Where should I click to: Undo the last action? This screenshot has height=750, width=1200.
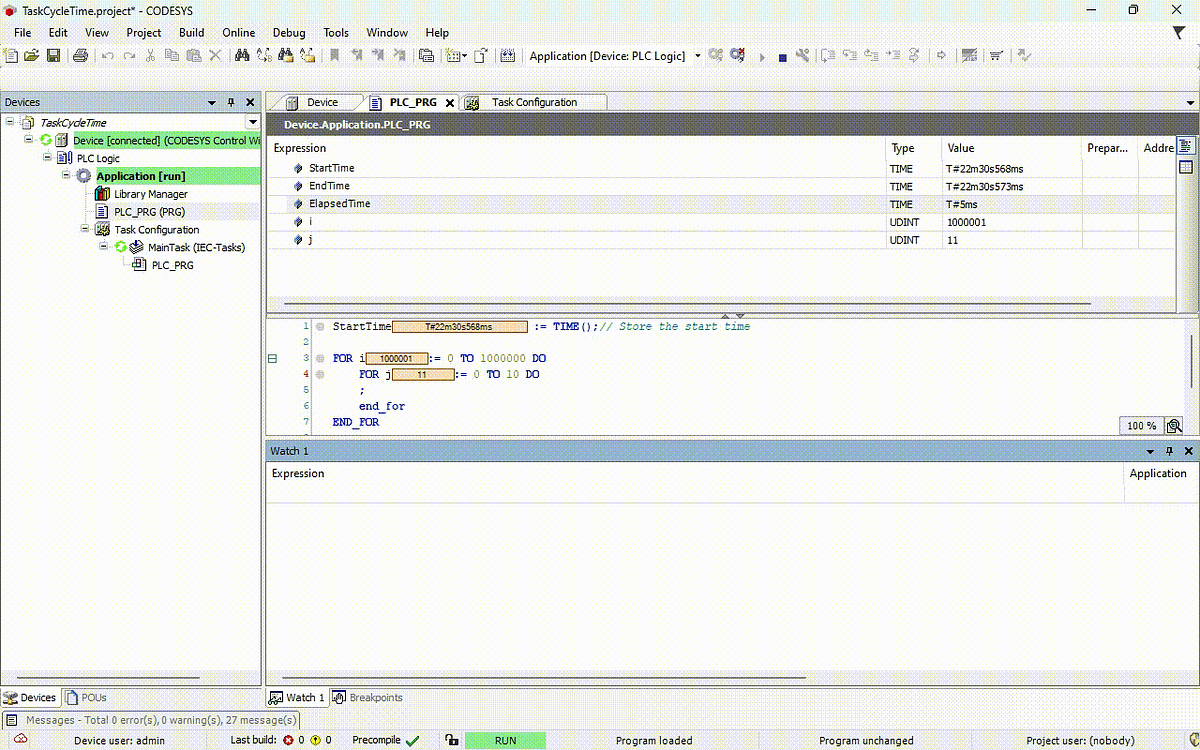107,56
